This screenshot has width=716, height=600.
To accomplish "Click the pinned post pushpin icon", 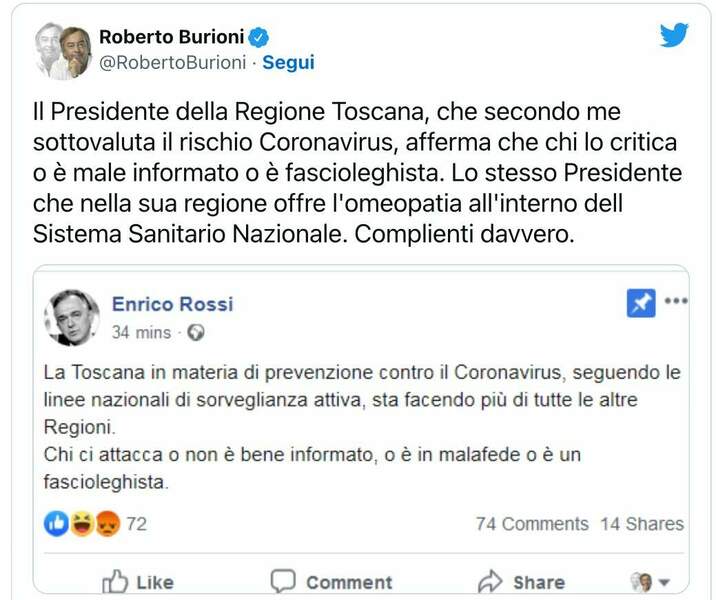I will tap(641, 303).
